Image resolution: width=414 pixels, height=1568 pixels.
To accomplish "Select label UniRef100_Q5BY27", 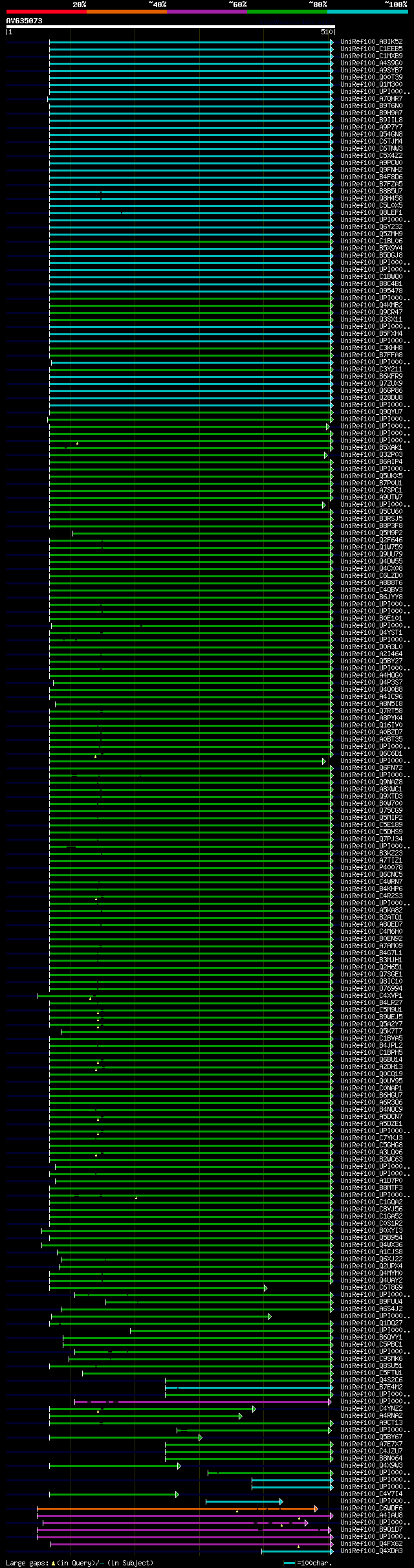I will click(x=371, y=661).
